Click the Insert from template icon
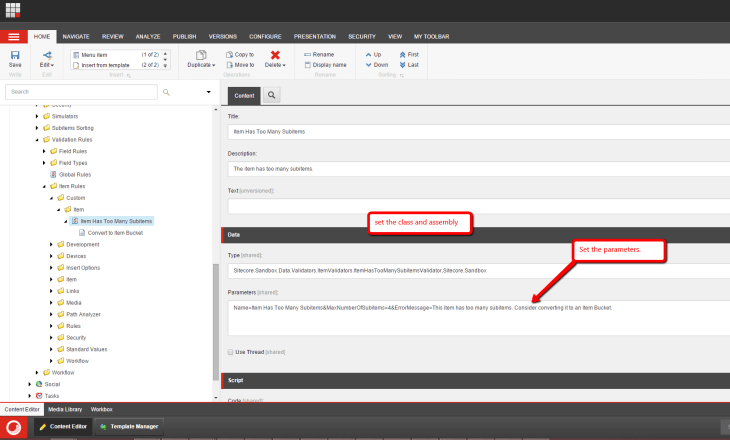 point(76,65)
